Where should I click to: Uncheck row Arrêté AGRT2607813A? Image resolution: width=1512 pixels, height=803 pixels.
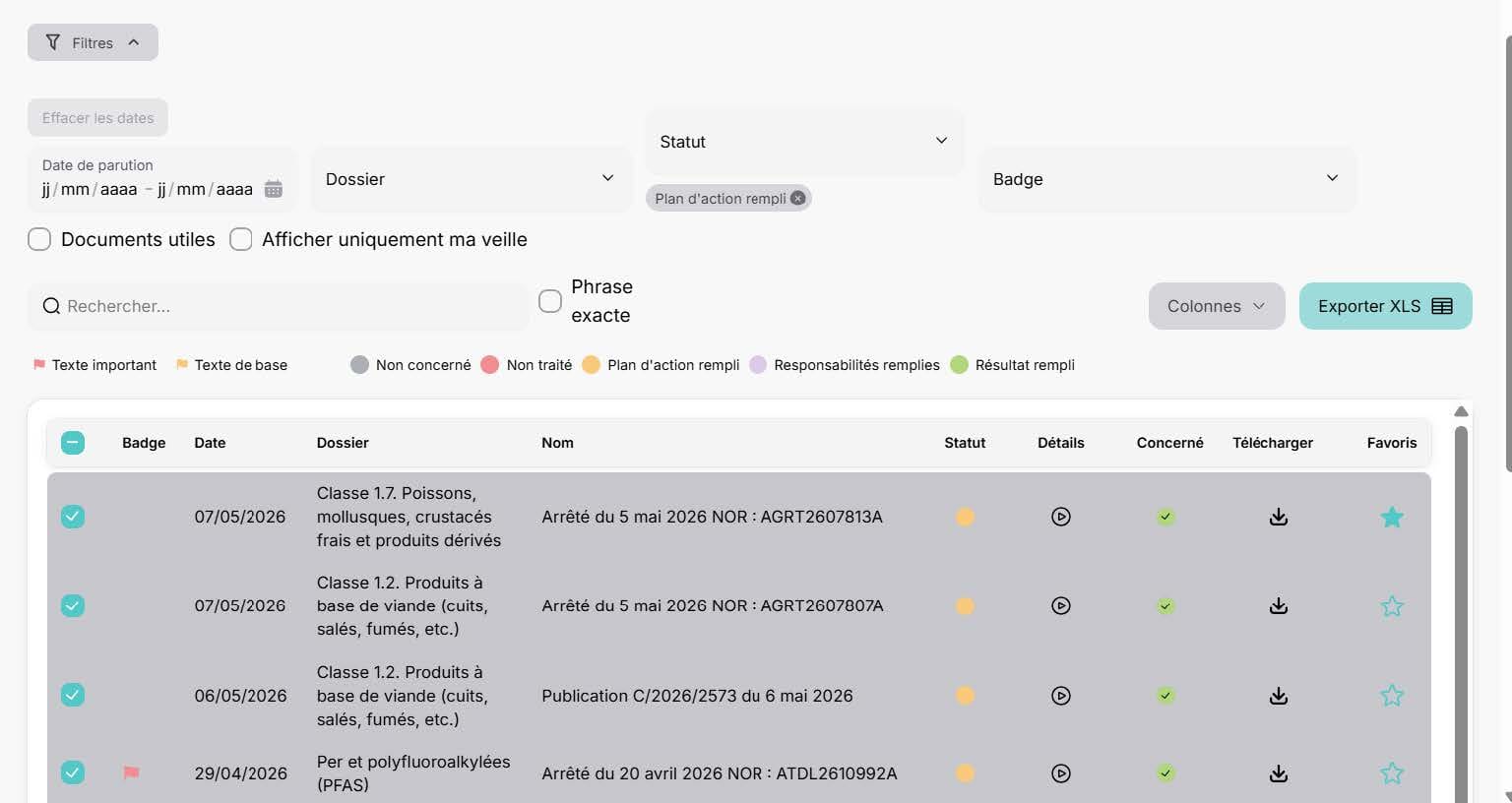[73, 517]
